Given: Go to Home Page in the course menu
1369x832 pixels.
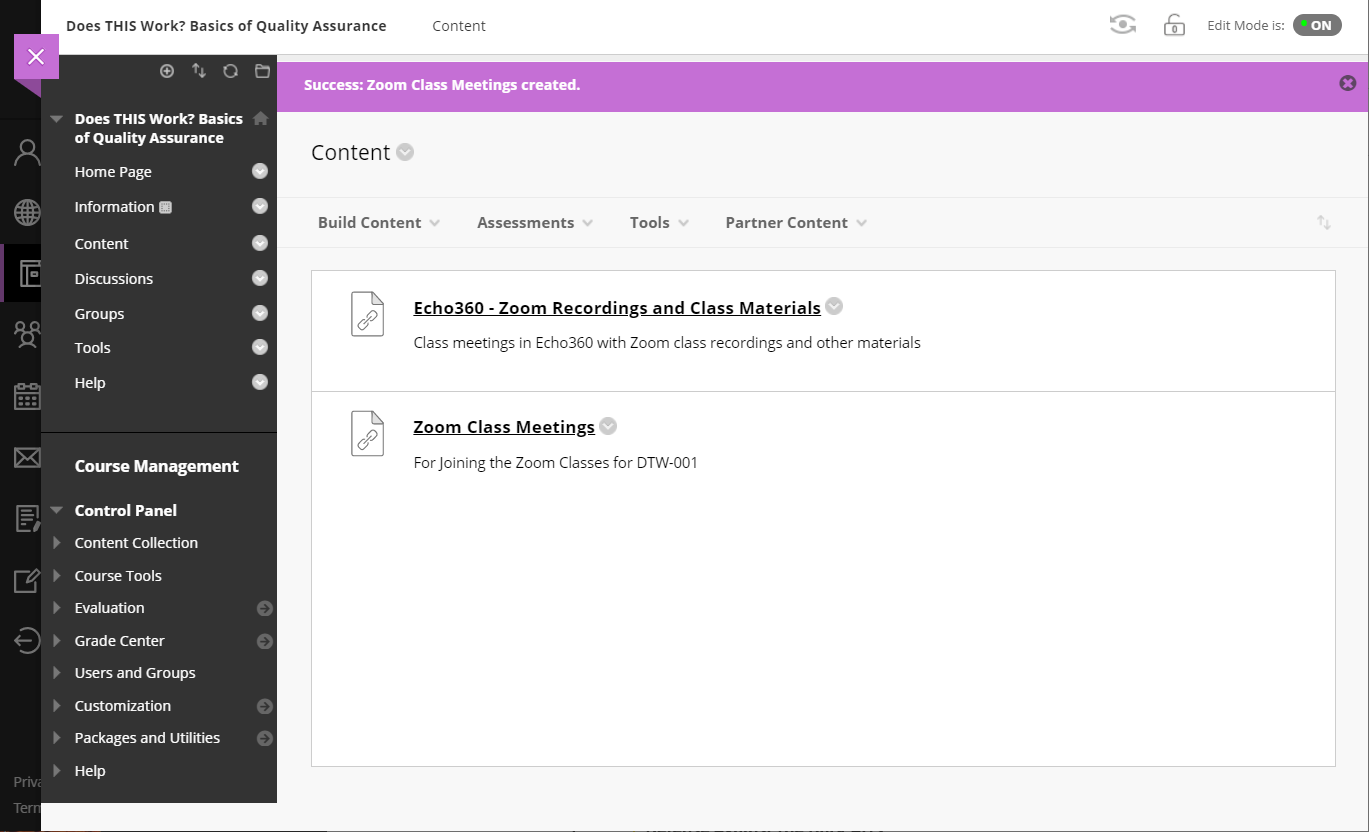Looking at the screenshot, I should [113, 172].
